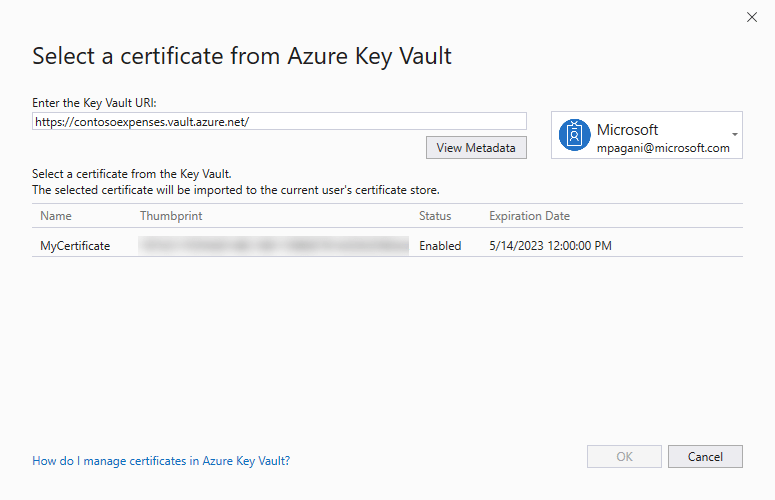775x500 pixels.
Task: Open 'How do I manage certificates' link
Action: 161,460
